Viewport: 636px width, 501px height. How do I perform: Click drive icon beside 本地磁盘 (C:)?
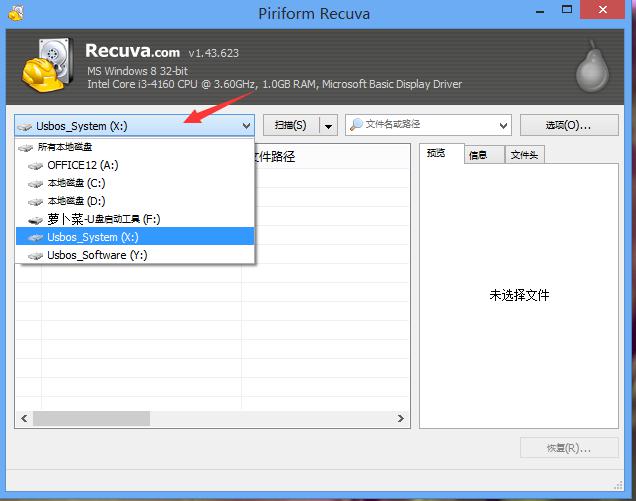click(x=36, y=184)
